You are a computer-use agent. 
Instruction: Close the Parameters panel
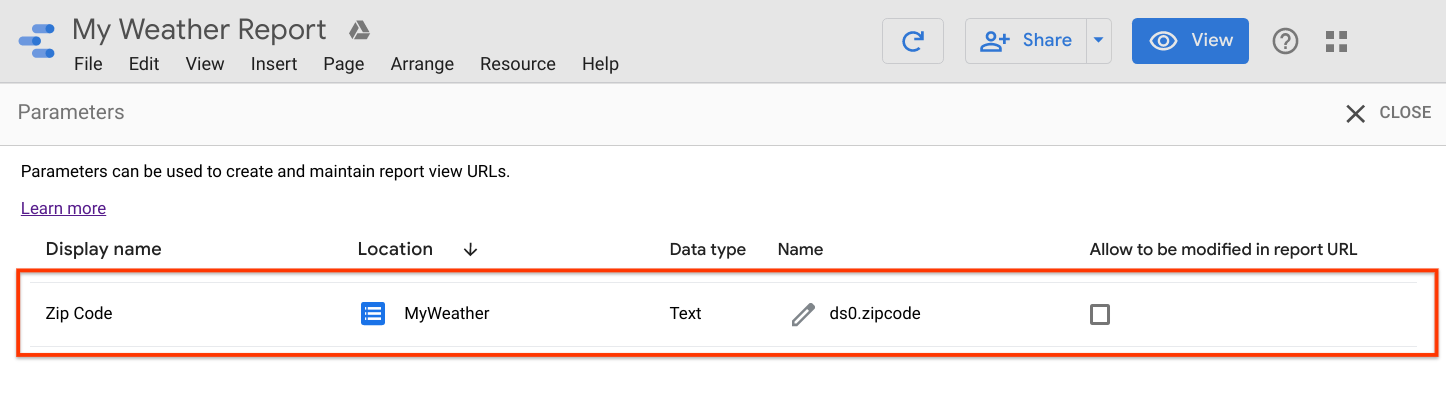coord(1389,113)
